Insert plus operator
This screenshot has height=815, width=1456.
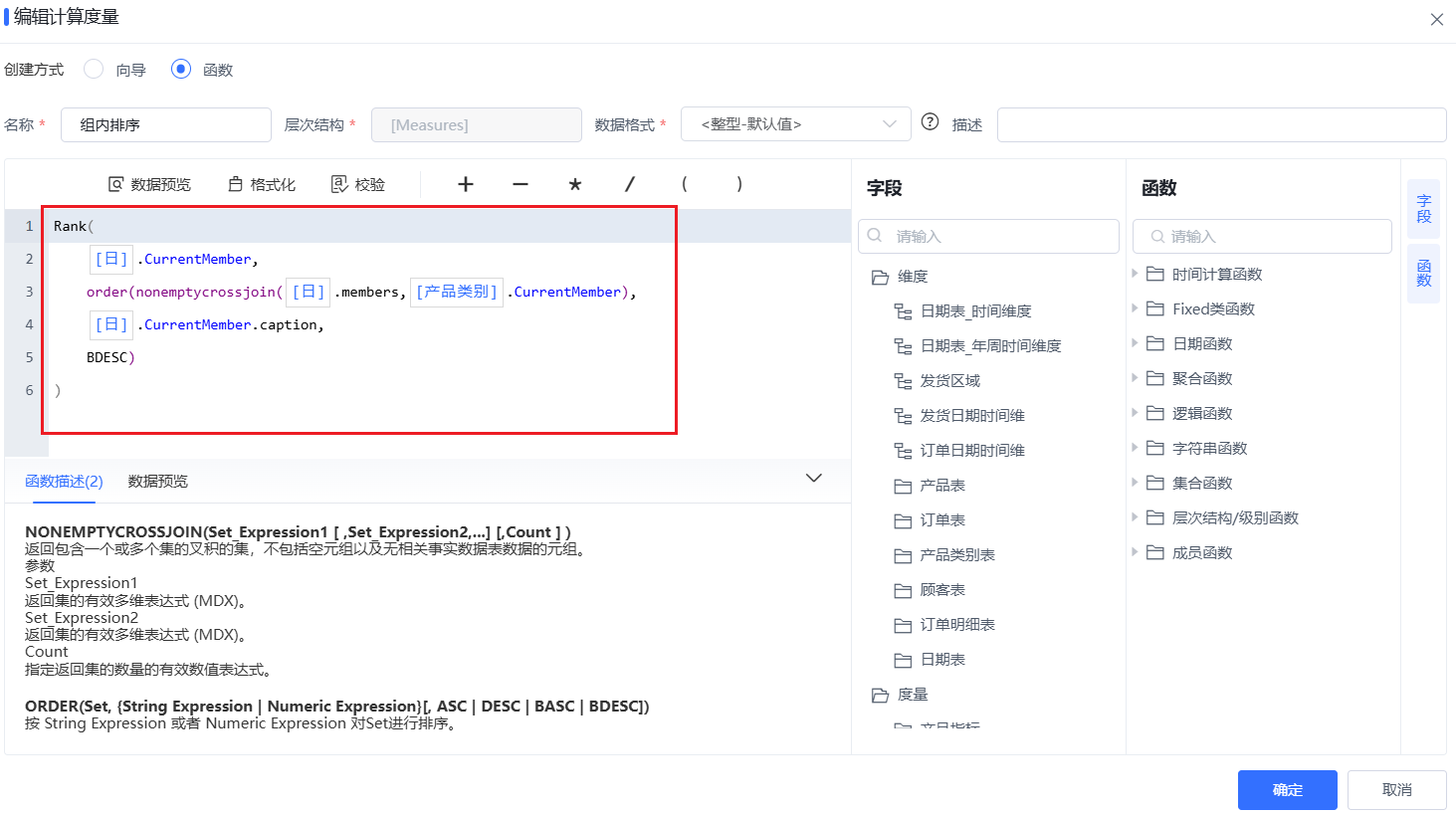[466, 184]
